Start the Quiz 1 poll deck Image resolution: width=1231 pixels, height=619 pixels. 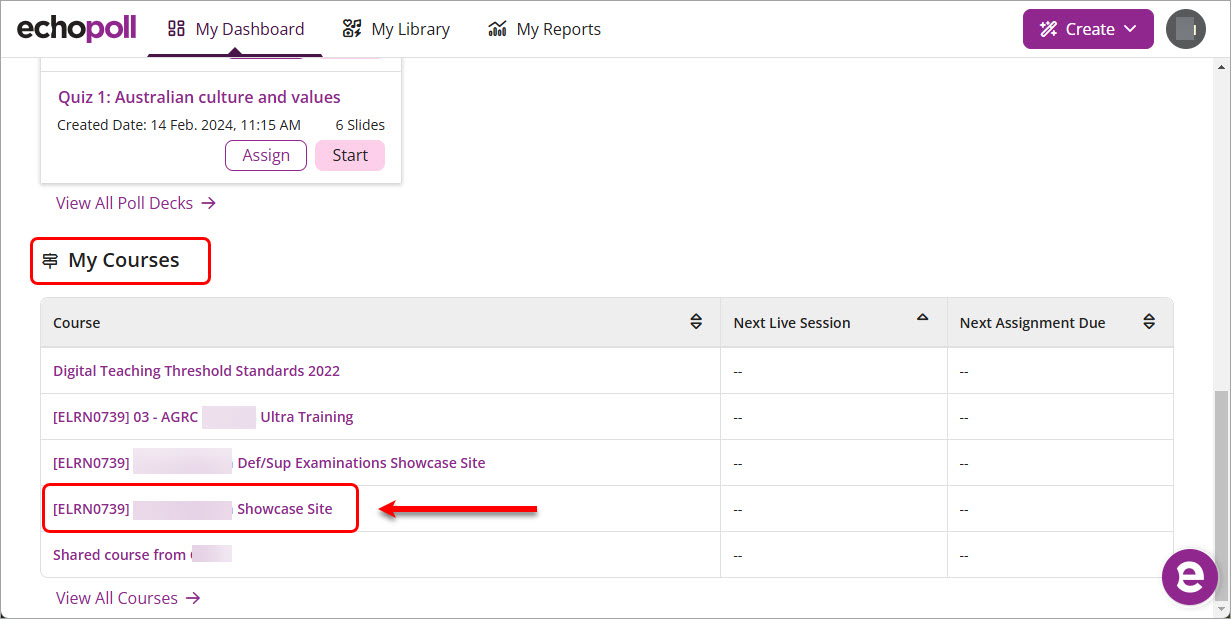[x=350, y=155]
